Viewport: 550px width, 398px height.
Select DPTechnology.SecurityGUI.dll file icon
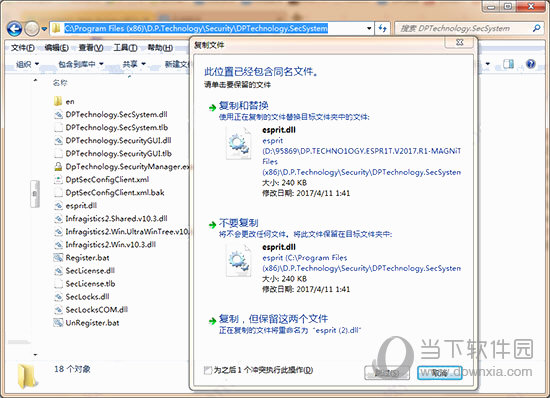click(58, 141)
